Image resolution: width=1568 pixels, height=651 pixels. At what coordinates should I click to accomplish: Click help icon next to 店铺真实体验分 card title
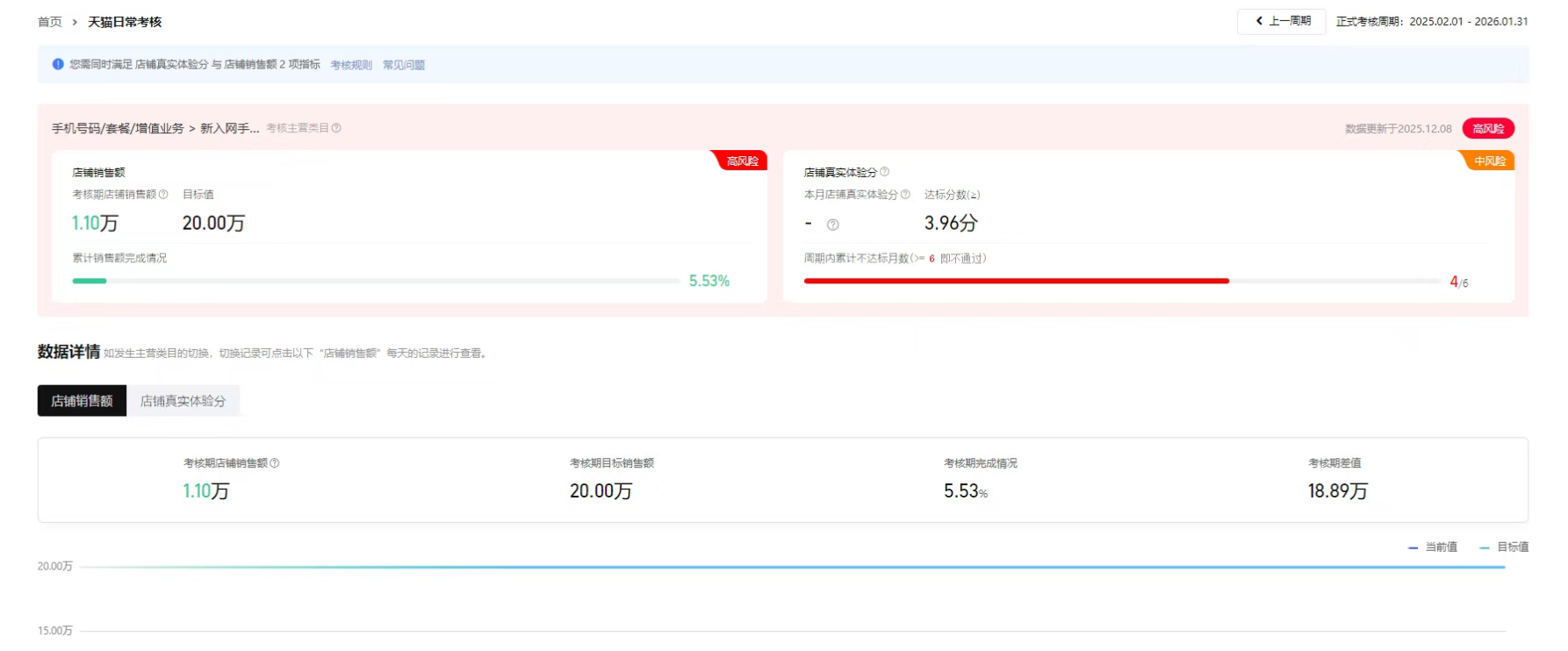tap(884, 172)
